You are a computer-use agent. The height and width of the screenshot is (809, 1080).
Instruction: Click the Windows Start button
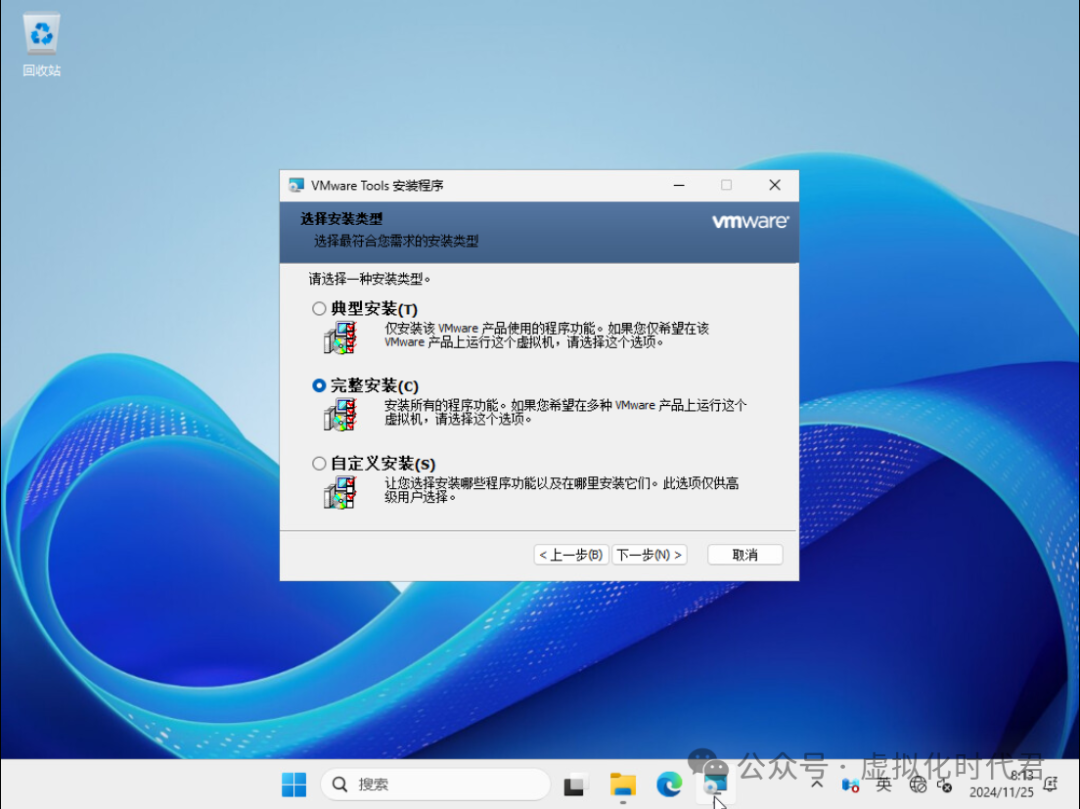click(x=292, y=784)
